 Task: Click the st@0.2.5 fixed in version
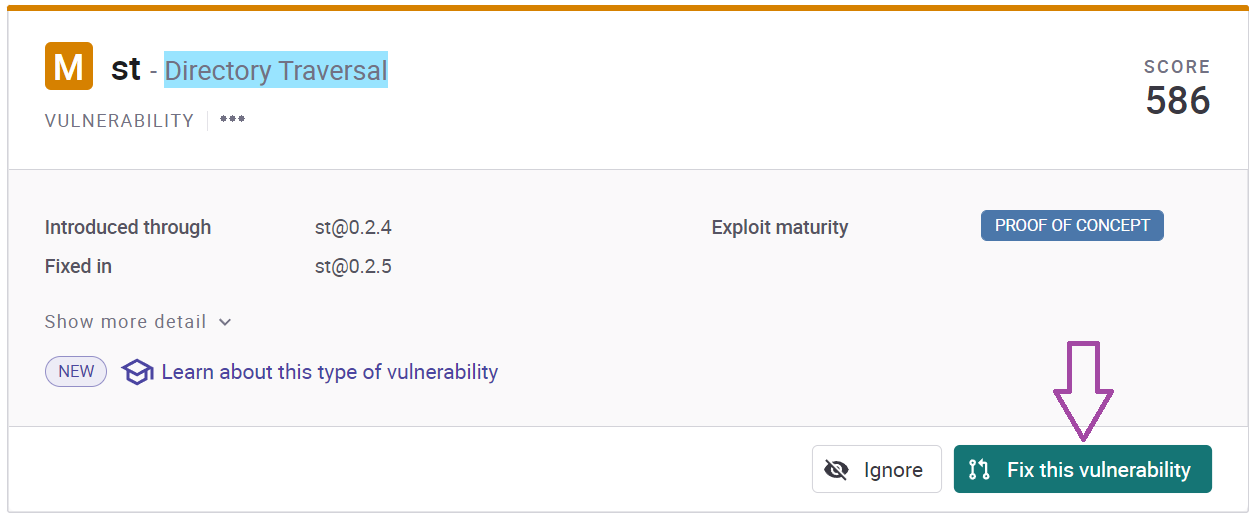click(x=353, y=267)
